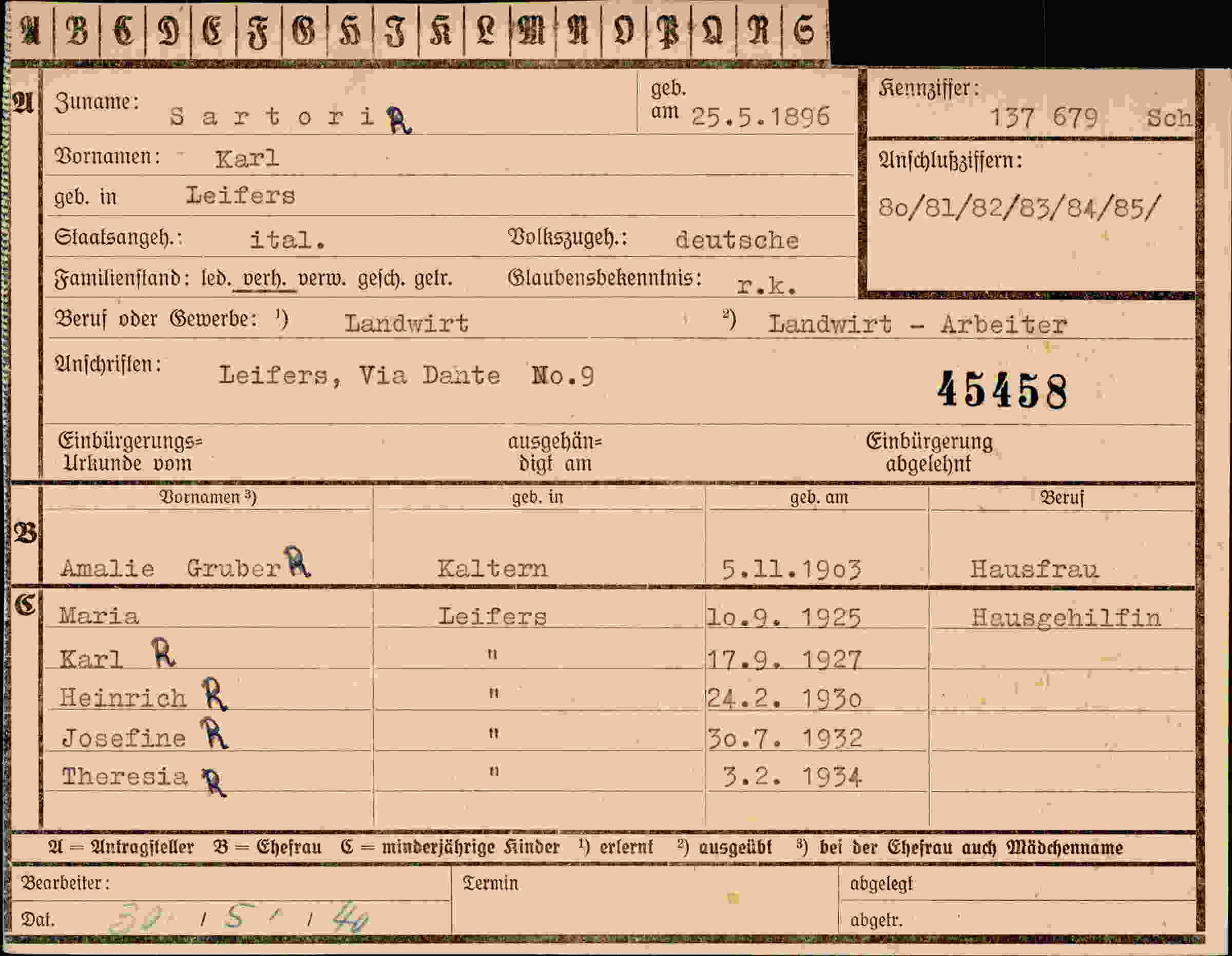The width and height of the screenshot is (1232, 956).
Task: Click the child's name 'Heinrich'
Action: [x=122, y=698]
